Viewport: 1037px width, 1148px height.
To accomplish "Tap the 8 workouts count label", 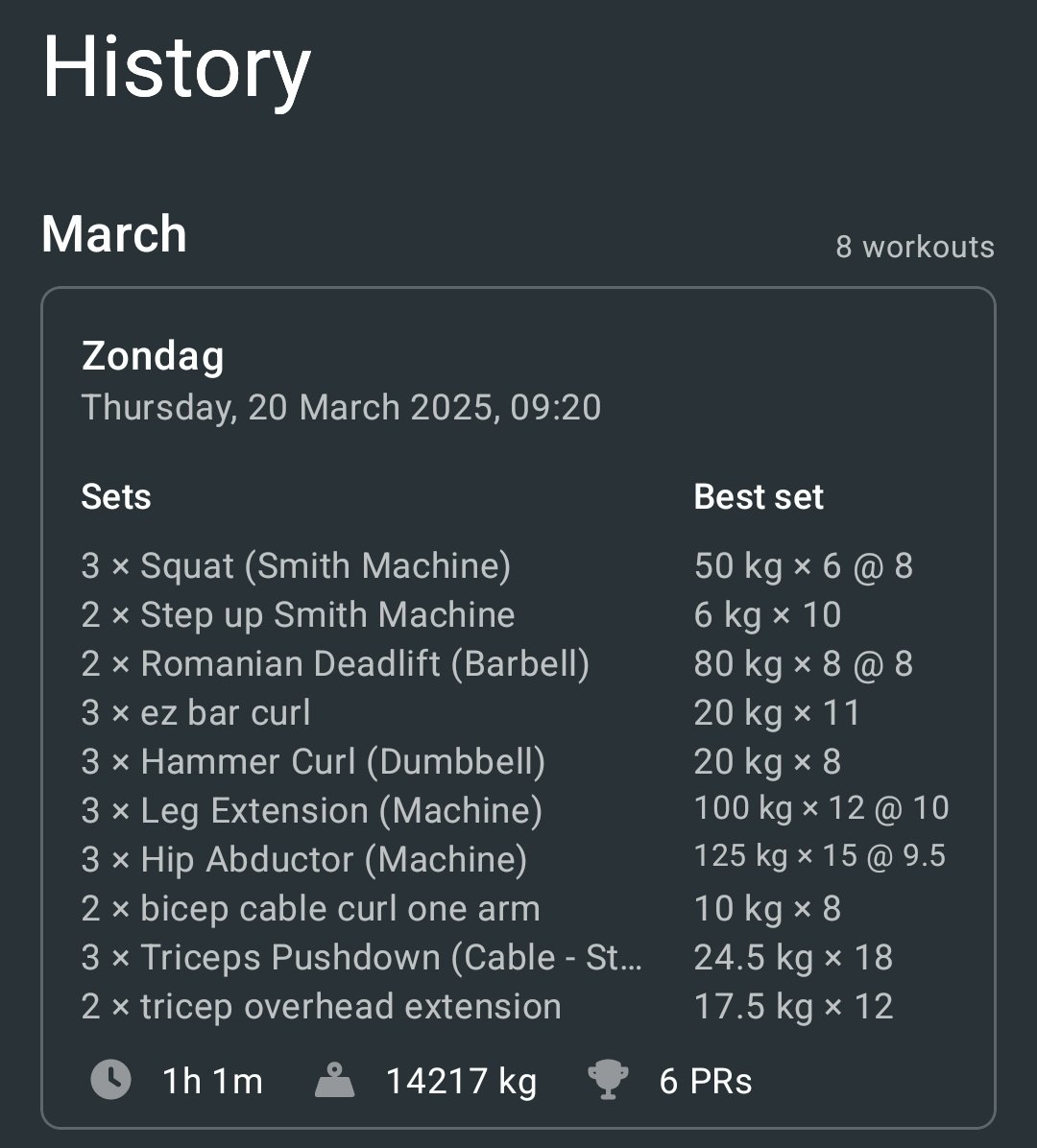I will (x=914, y=247).
